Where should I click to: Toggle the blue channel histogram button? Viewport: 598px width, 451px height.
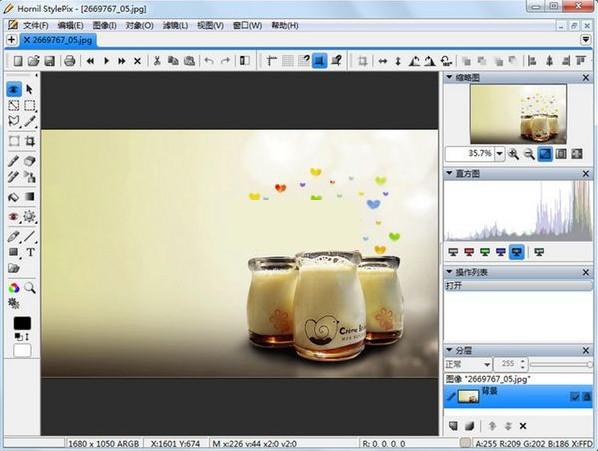tap(501, 252)
